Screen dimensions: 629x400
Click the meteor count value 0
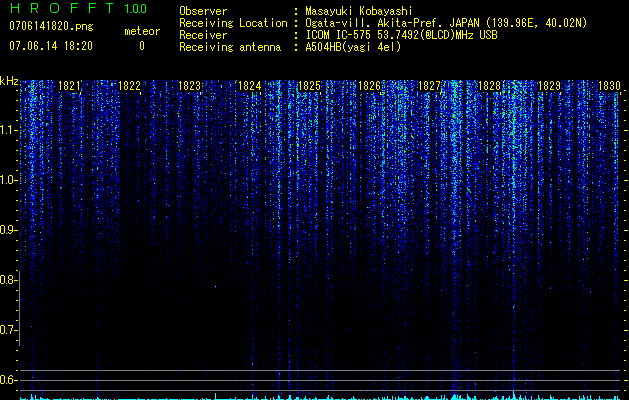pos(142,46)
